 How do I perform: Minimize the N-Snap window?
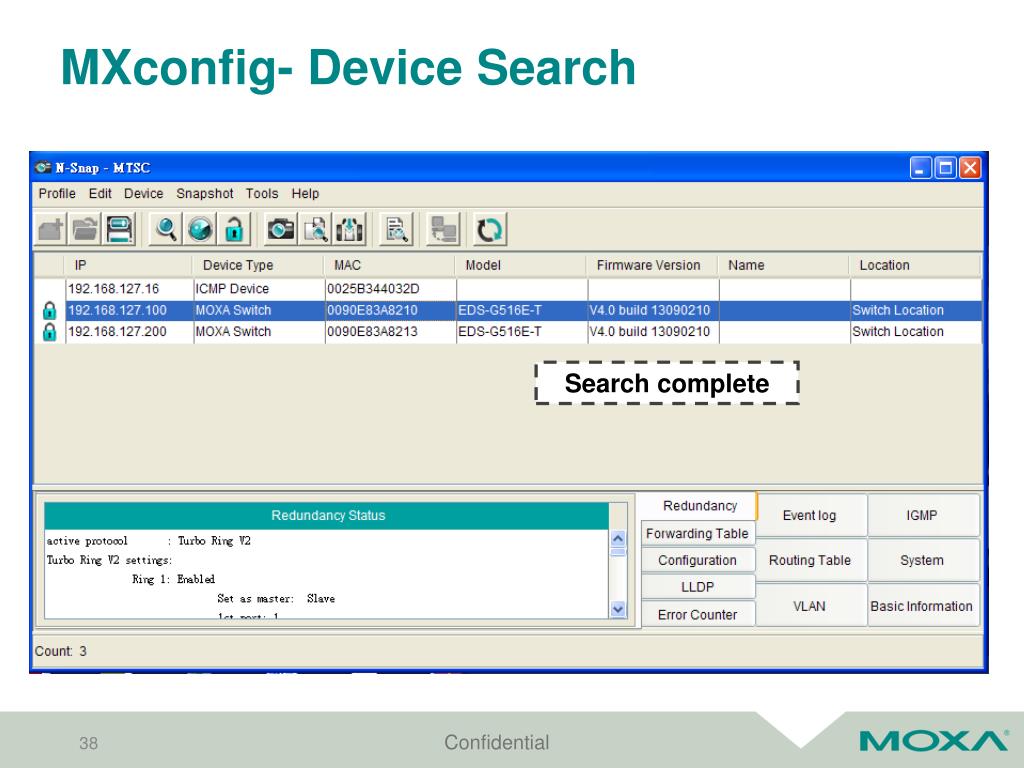coord(921,168)
